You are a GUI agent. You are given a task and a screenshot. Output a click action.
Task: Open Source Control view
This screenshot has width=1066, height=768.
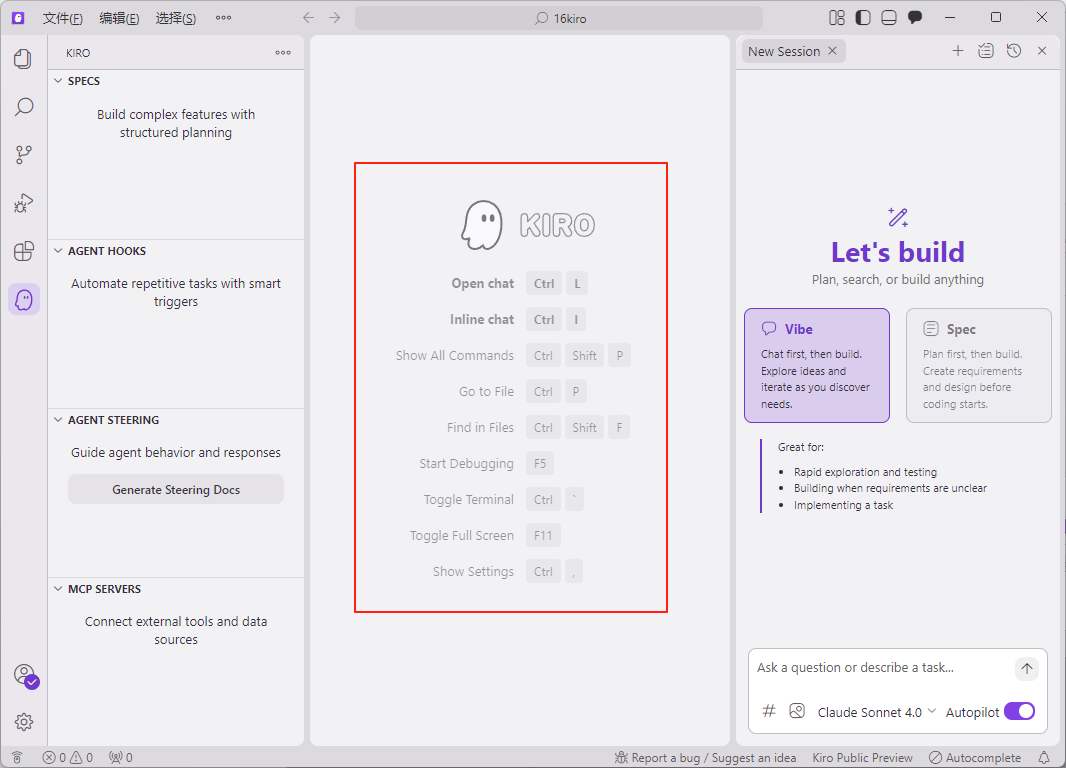coord(23,155)
